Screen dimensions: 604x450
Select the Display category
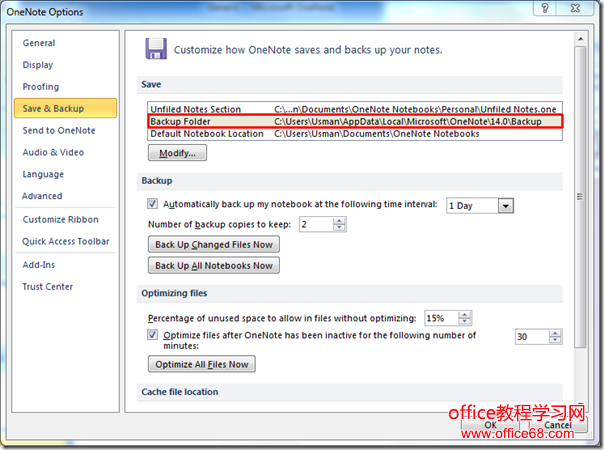coord(38,65)
